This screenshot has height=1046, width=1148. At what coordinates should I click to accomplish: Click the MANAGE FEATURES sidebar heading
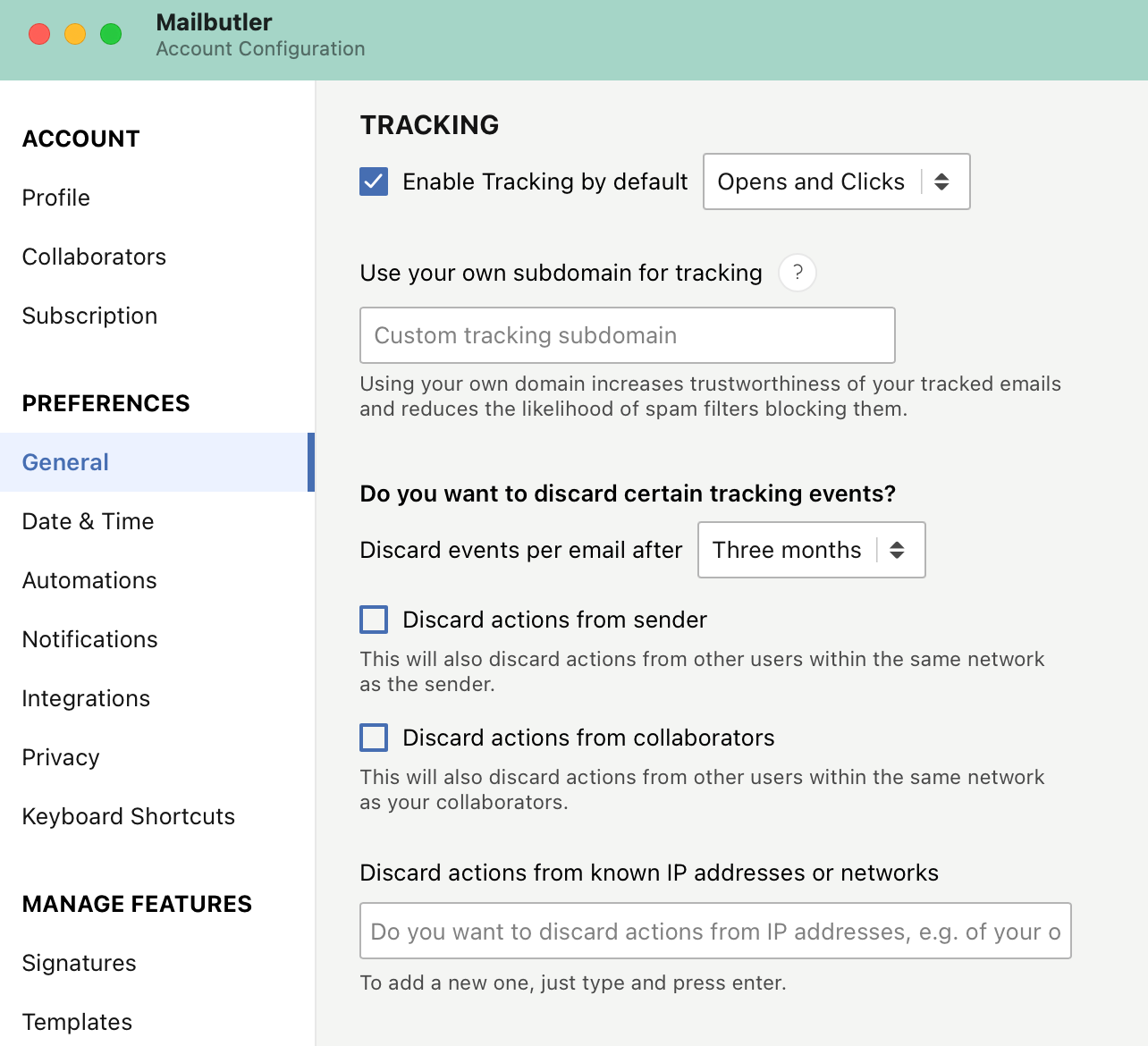pos(138,904)
